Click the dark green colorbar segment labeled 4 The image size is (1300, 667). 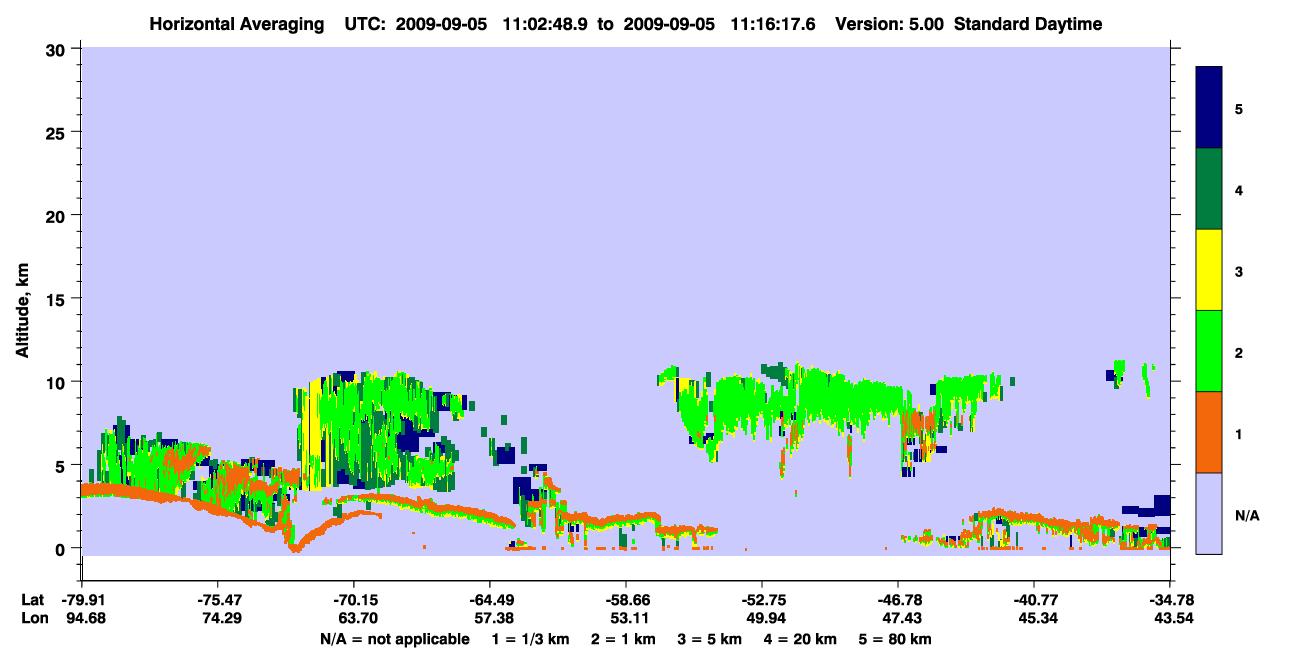tap(1209, 189)
